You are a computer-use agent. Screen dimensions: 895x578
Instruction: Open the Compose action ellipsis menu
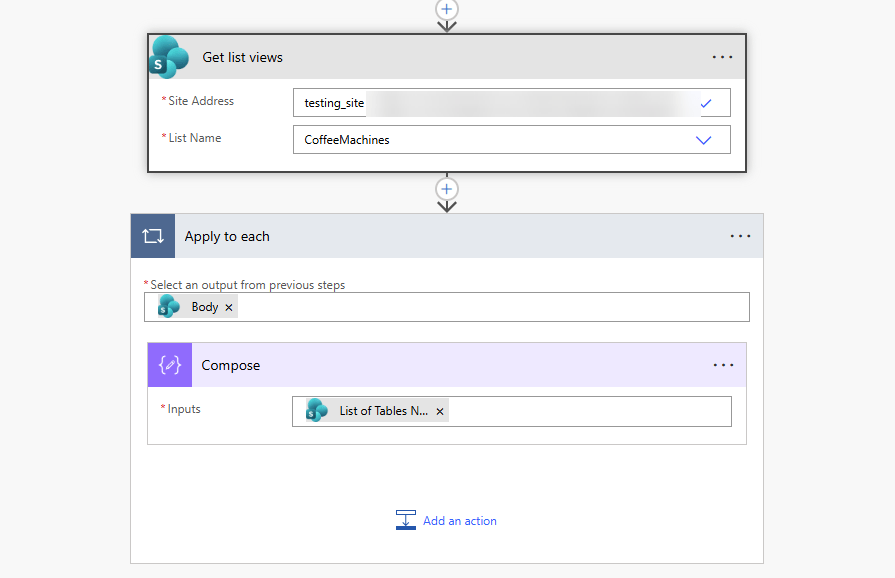tap(723, 365)
